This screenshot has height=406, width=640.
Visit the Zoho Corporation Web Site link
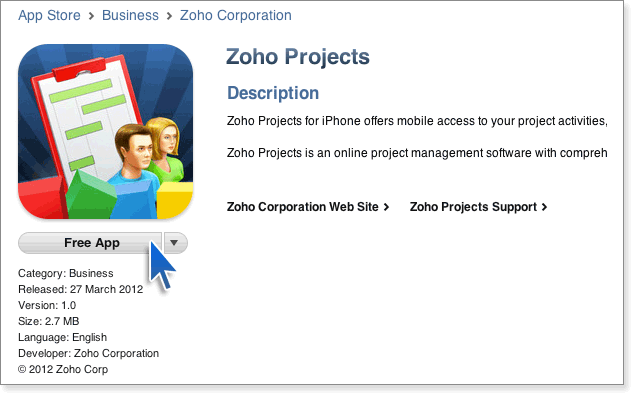[303, 207]
